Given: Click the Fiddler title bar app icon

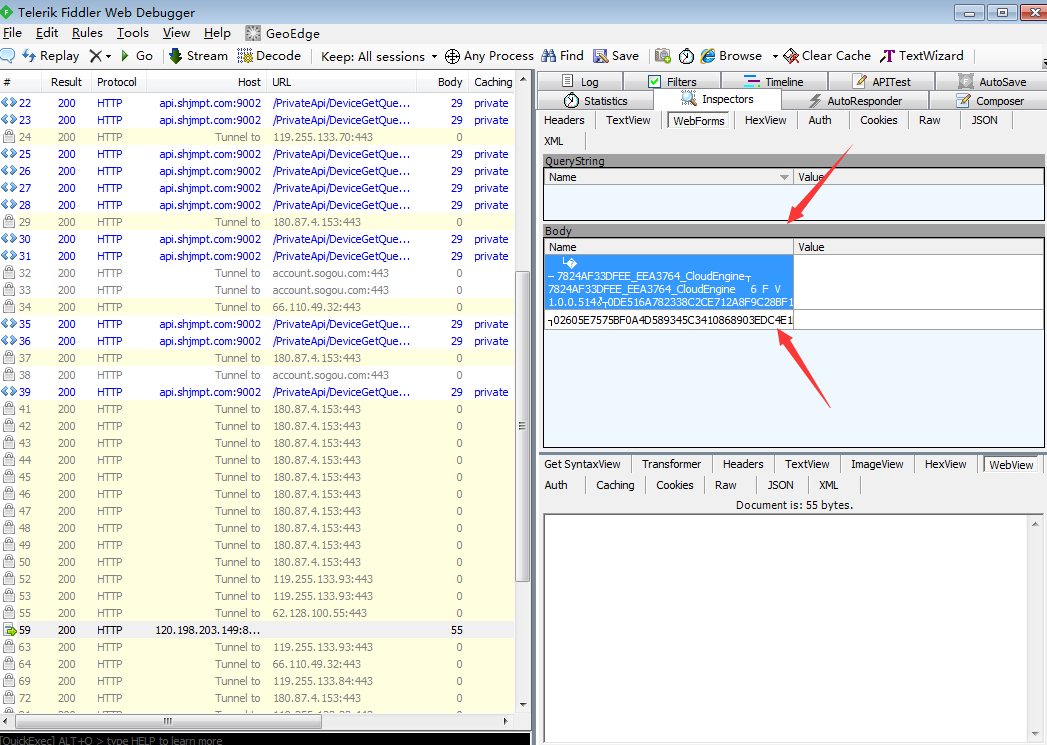Looking at the screenshot, I should (7, 12).
